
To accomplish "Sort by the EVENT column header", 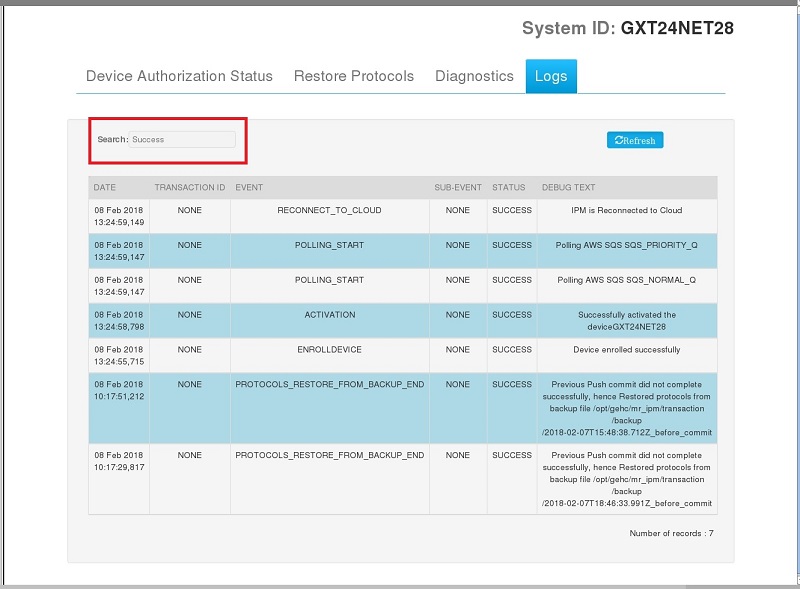I will click(249, 187).
